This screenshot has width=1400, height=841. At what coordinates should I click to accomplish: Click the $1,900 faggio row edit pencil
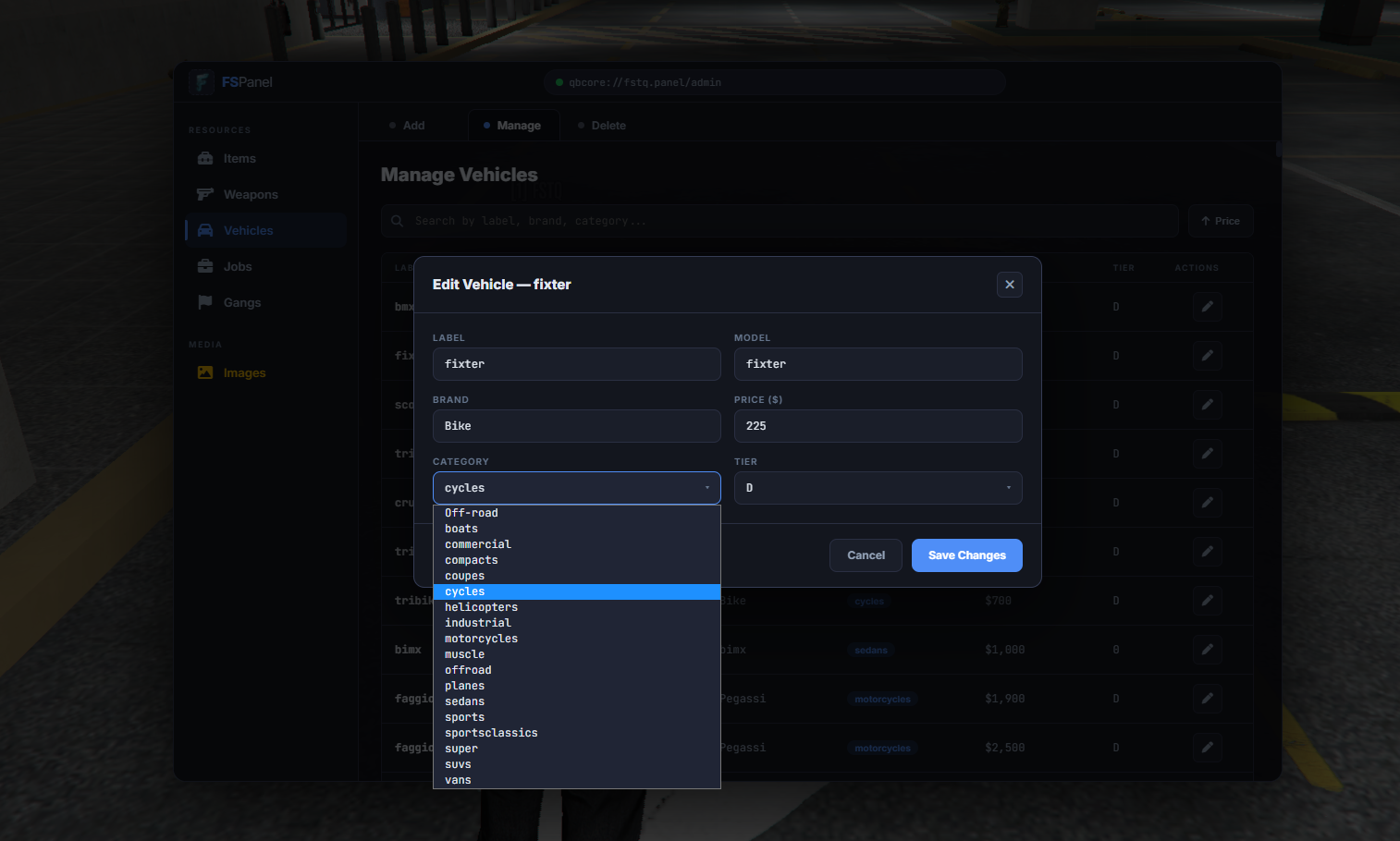click(1208, 699)
